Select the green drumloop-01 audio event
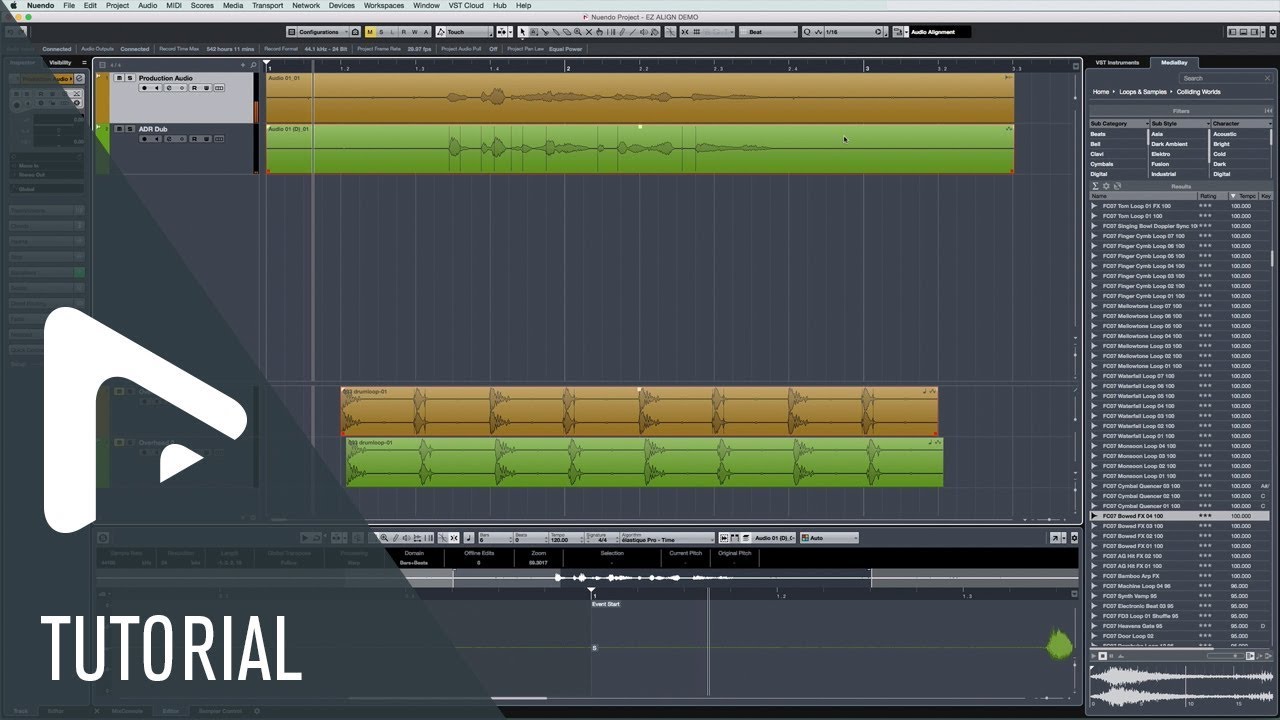Image resolution: width=1280 pixels, height=720 pixels. click(x=645, y=462)
